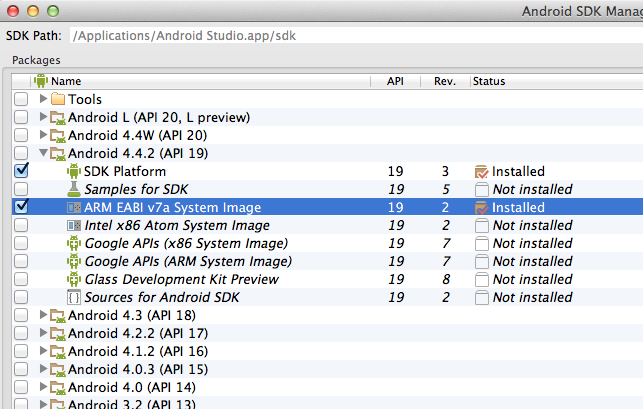This screenshot has height=409, width=643.
Task: Click the Android 4.3 package folder icon
Action: tap(58, 316)
